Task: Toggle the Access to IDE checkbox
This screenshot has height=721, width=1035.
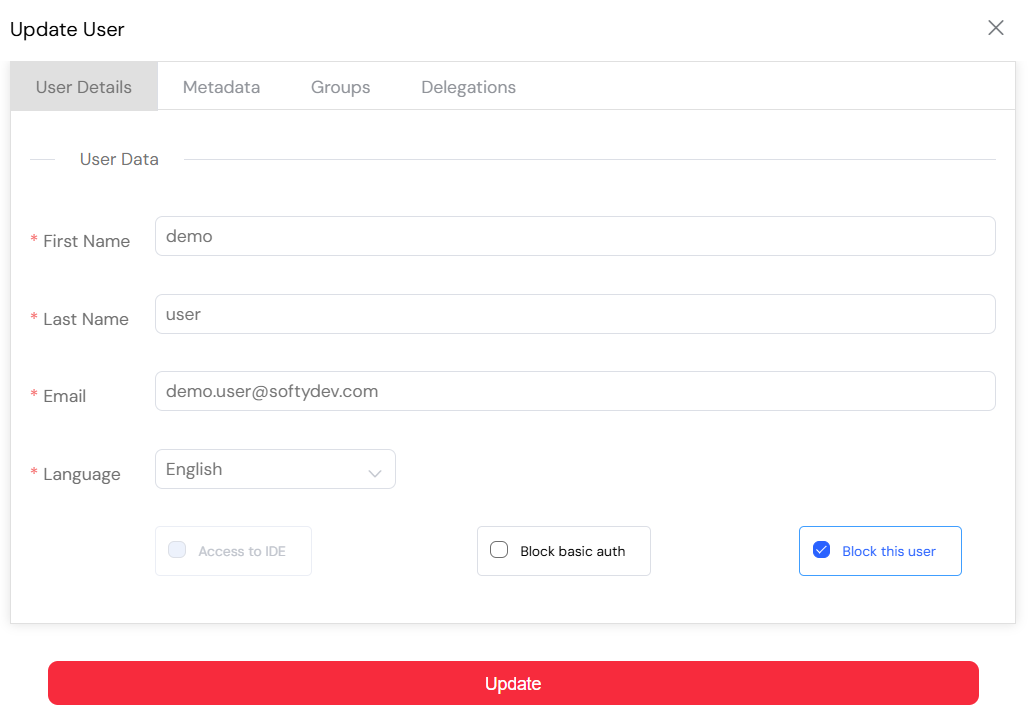Action: 177,550
